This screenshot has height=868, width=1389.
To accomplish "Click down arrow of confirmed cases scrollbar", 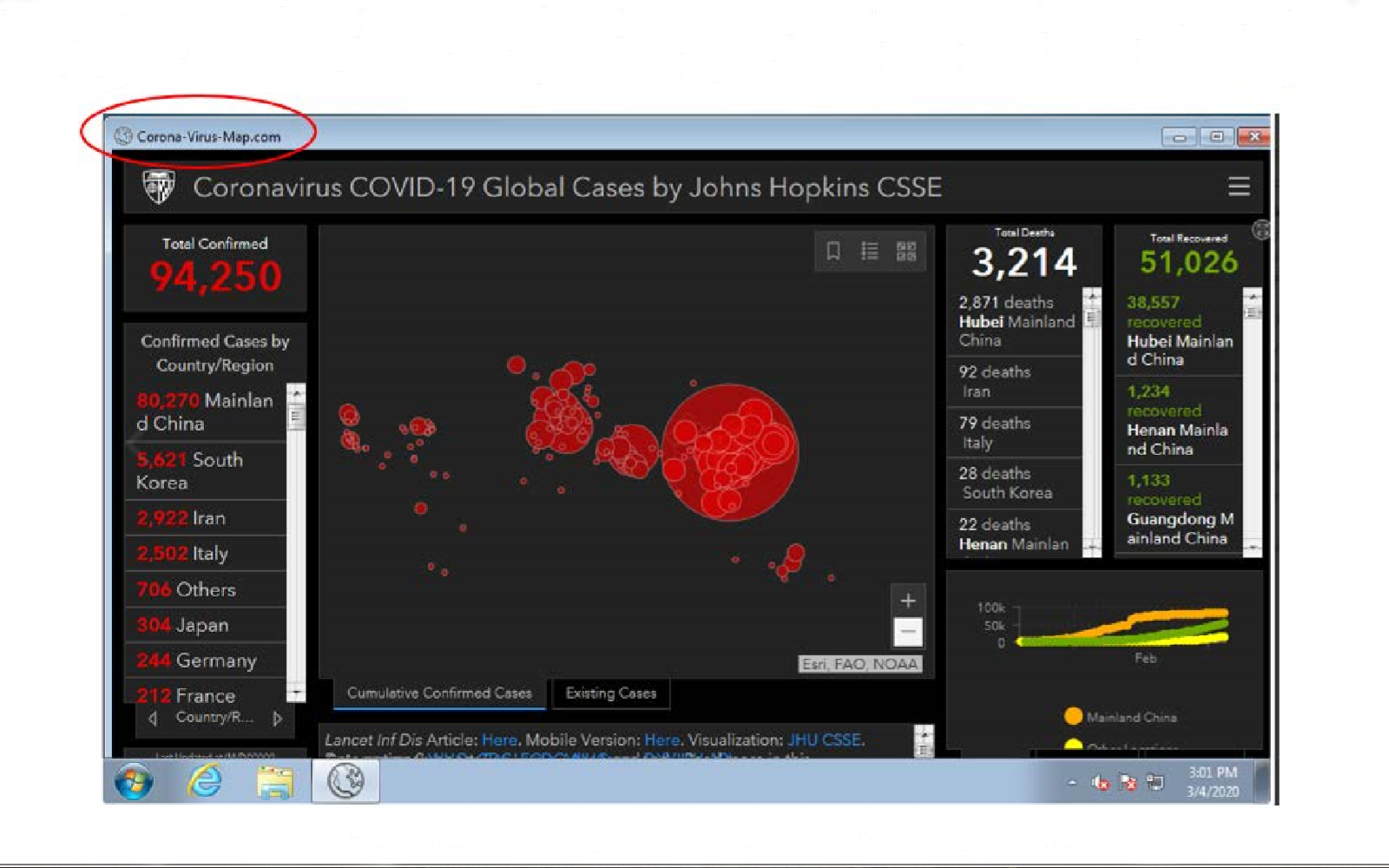I will 296,693.
